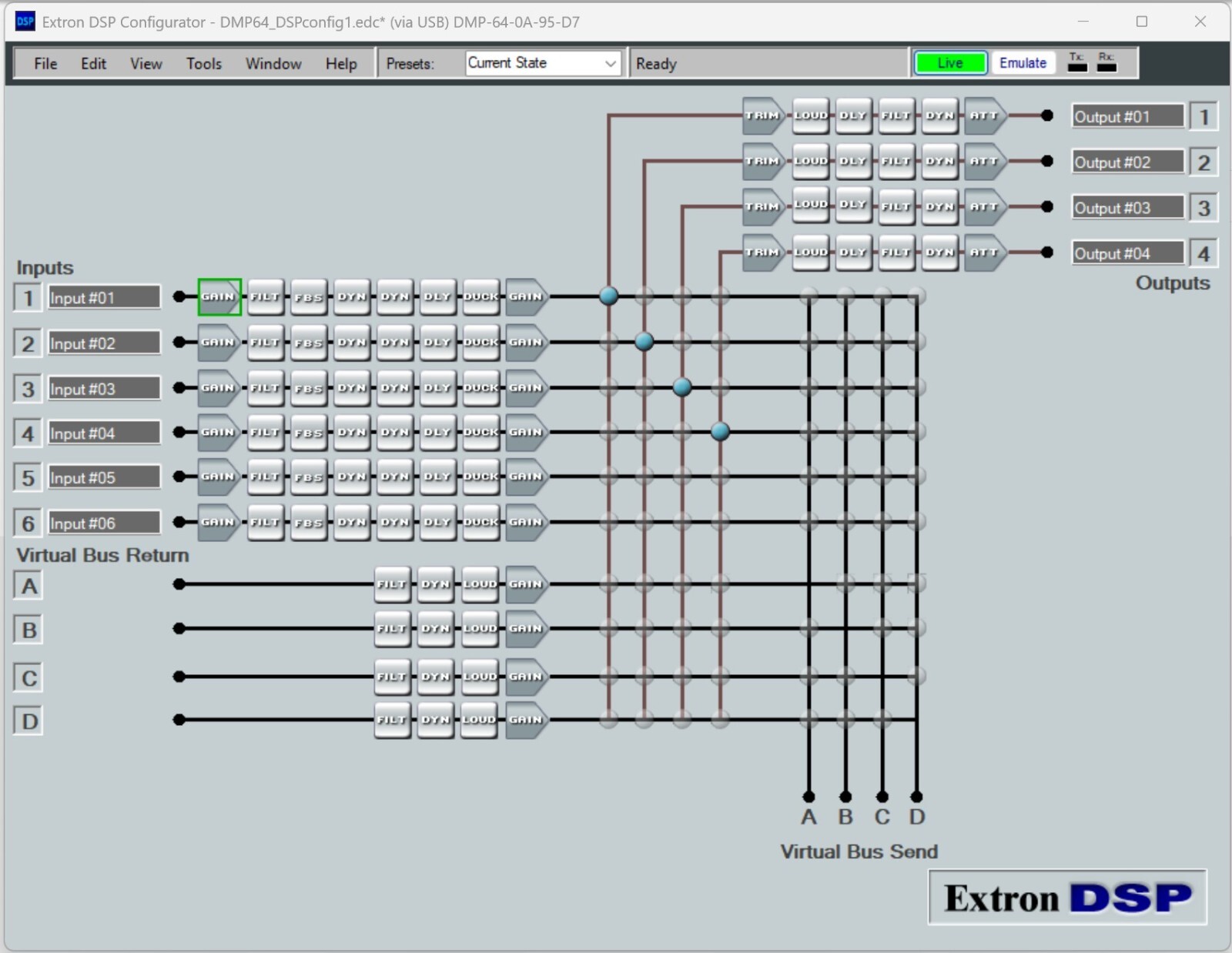Open the Edit menu
Screen dimensions: 1232x953
point(93,64)
